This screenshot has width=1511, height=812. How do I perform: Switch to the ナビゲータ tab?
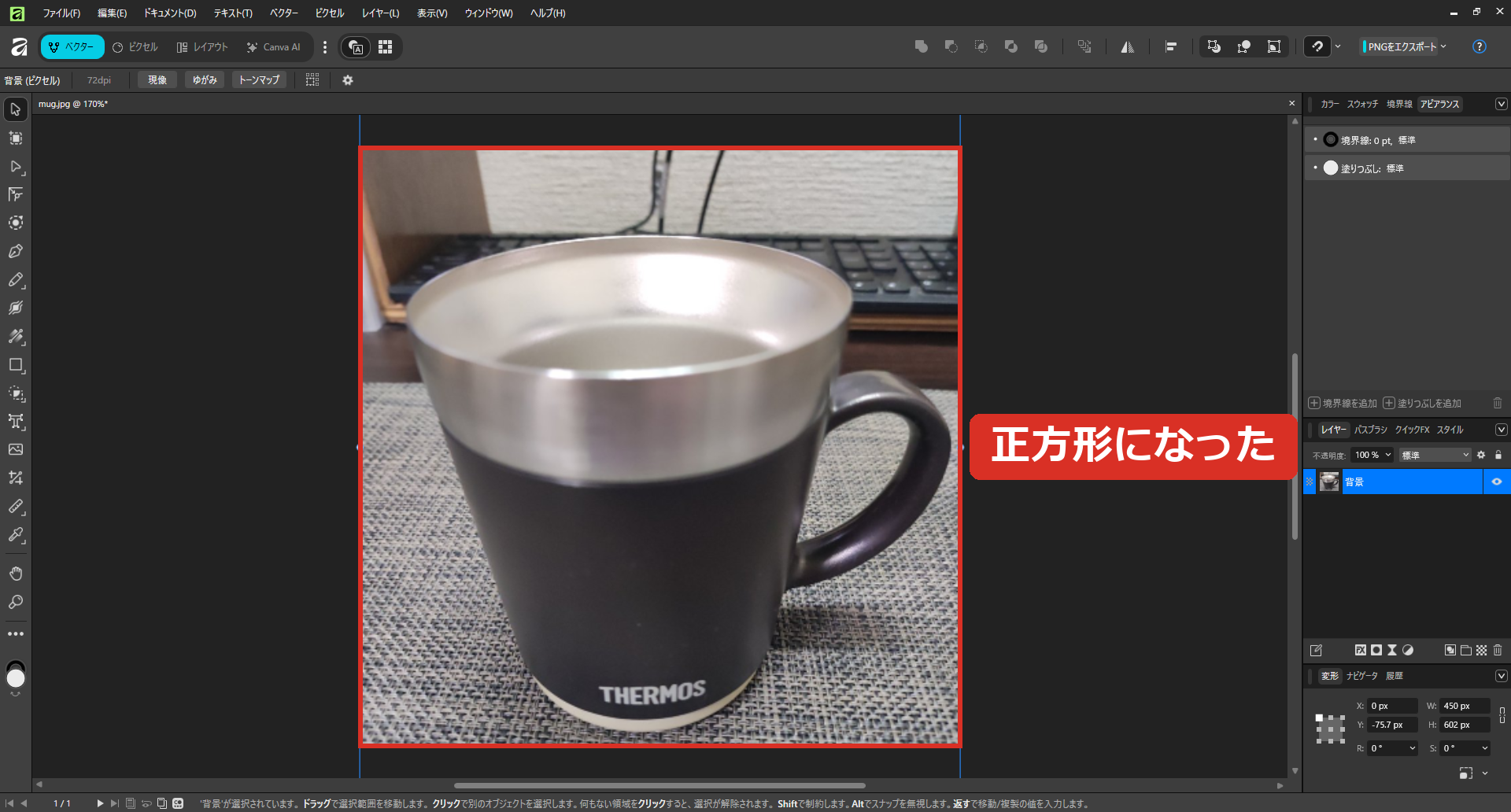tap(1362, 676)
